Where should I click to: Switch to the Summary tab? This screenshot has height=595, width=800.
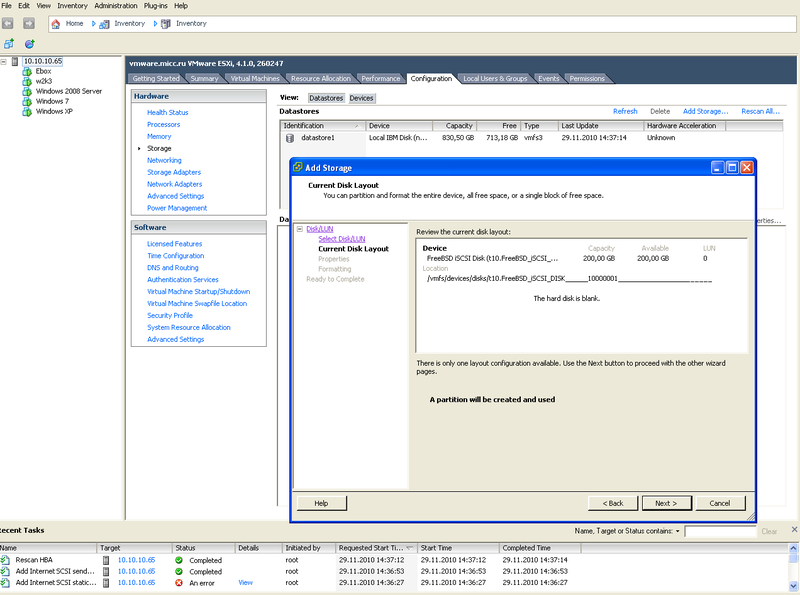204,79
